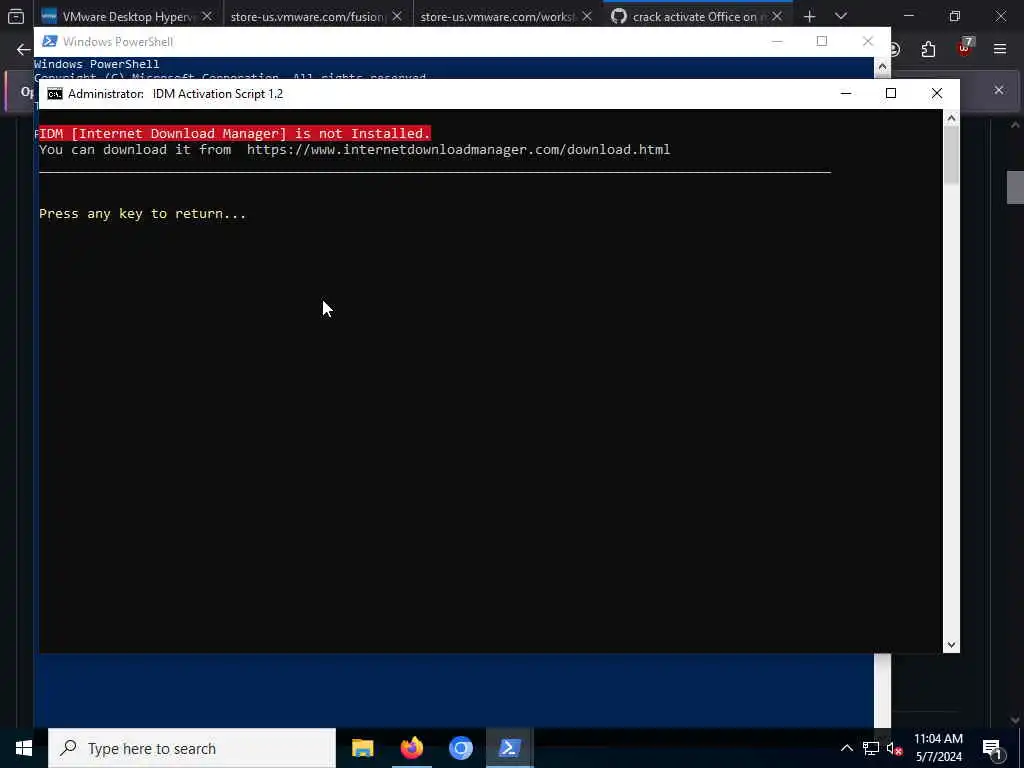Click IDM script scrollbar up arrow
The image size is (1024, 768).
952,118
